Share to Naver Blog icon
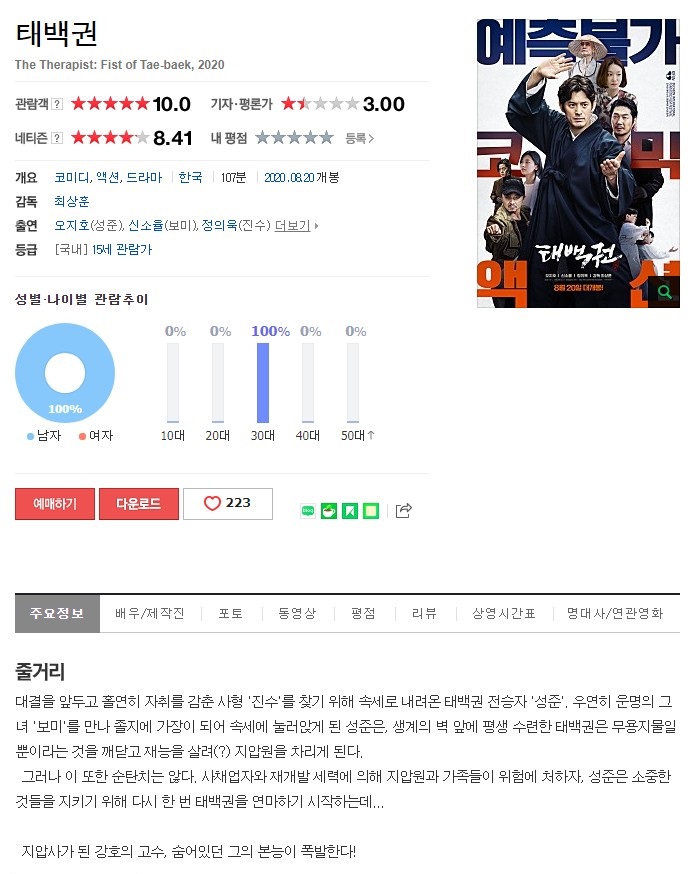This screenshot has height=874, width=699. pos(308,511)
